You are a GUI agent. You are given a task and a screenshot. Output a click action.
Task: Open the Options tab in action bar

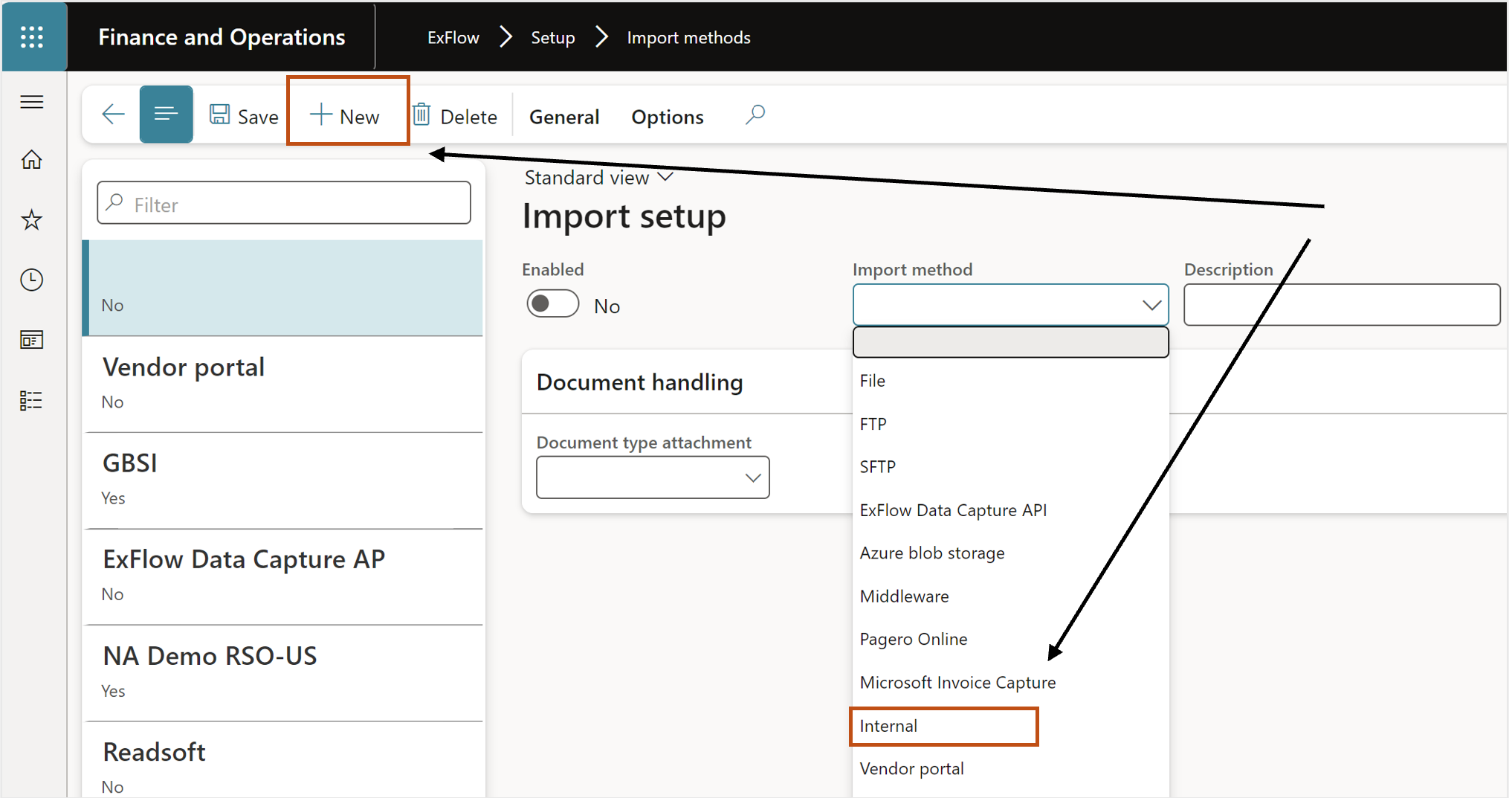pos(668,117)
